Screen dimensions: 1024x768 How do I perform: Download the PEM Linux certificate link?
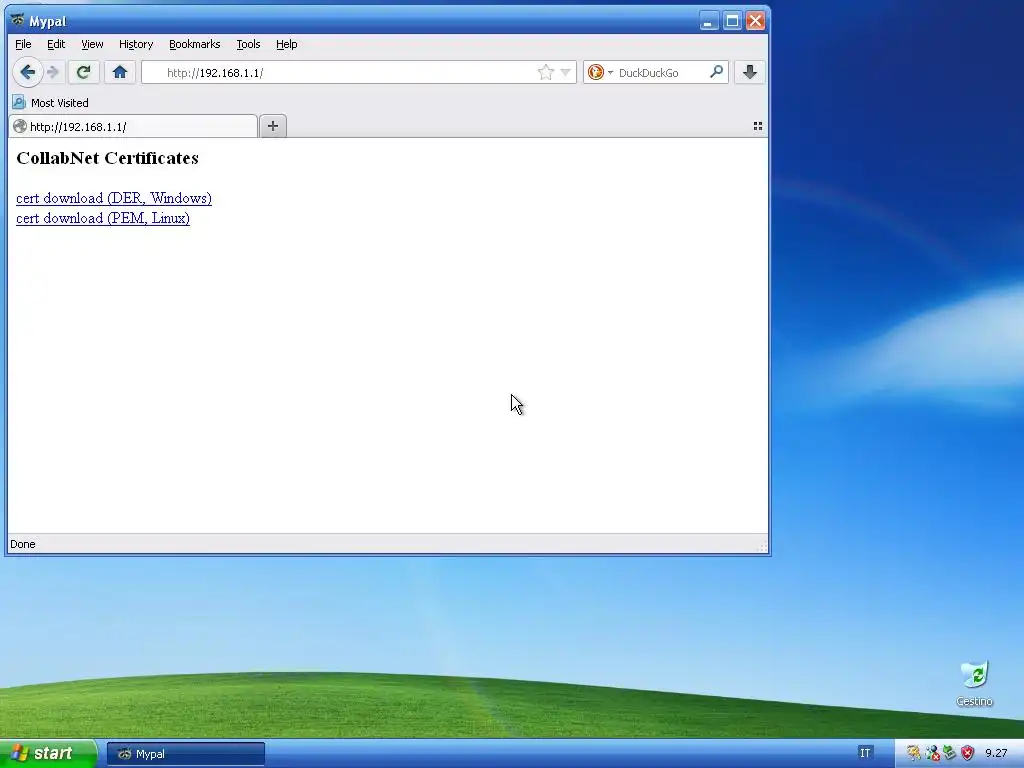point(103,218)
